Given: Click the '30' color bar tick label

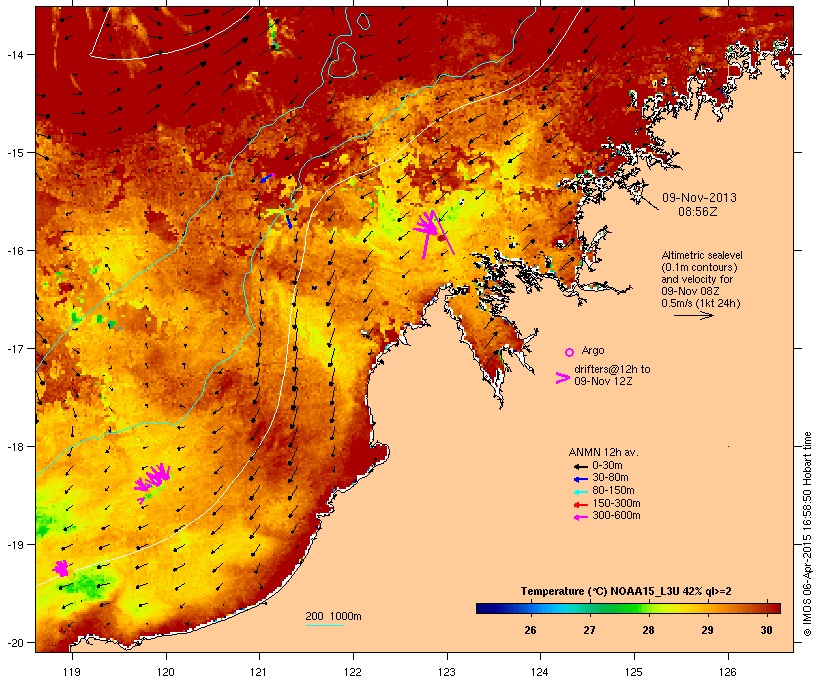Looking at the screenshot, I should pyautogui.click(x=767, y=630).
